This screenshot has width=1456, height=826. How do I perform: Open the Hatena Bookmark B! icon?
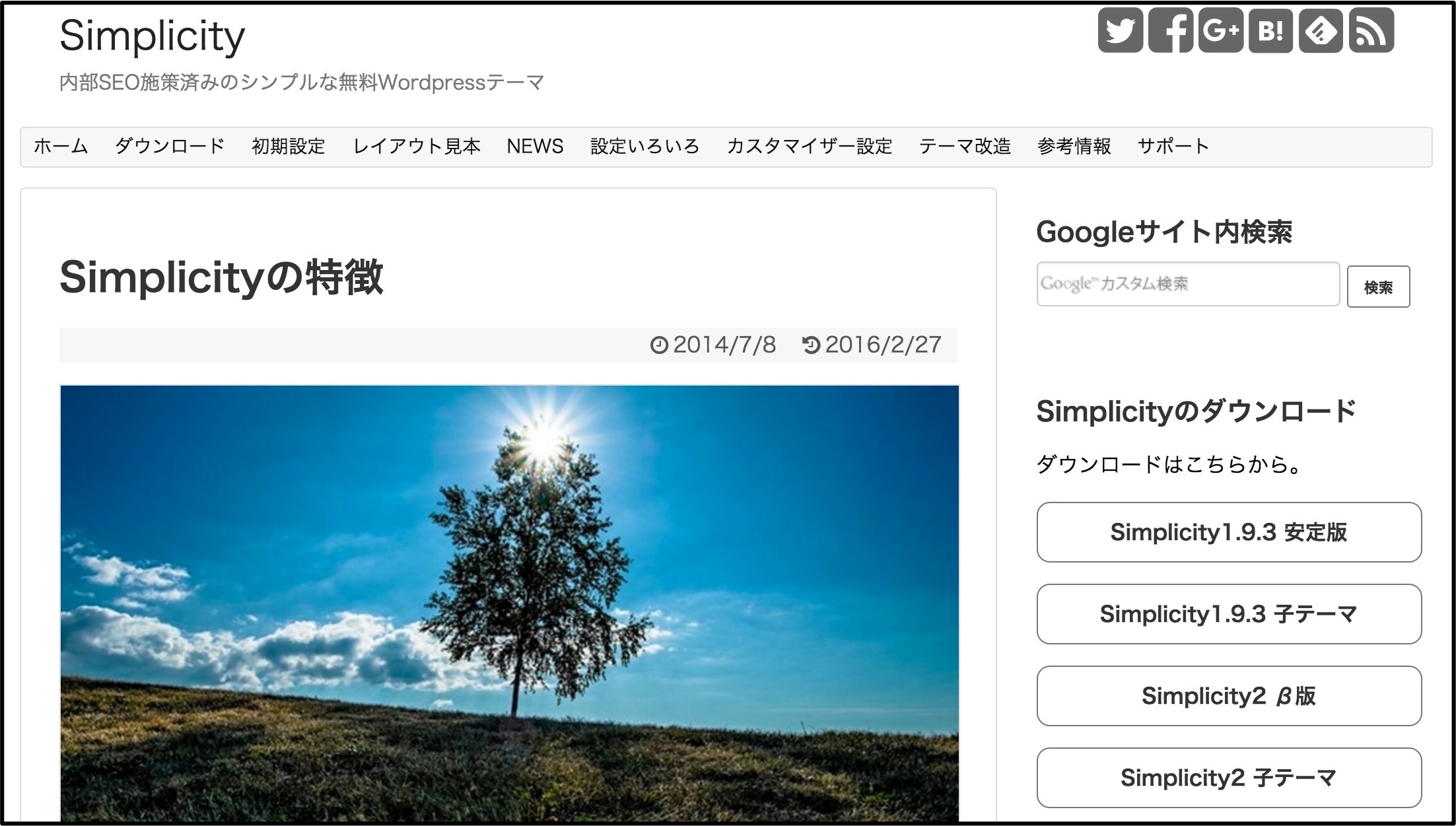[x=1270, y=30]
